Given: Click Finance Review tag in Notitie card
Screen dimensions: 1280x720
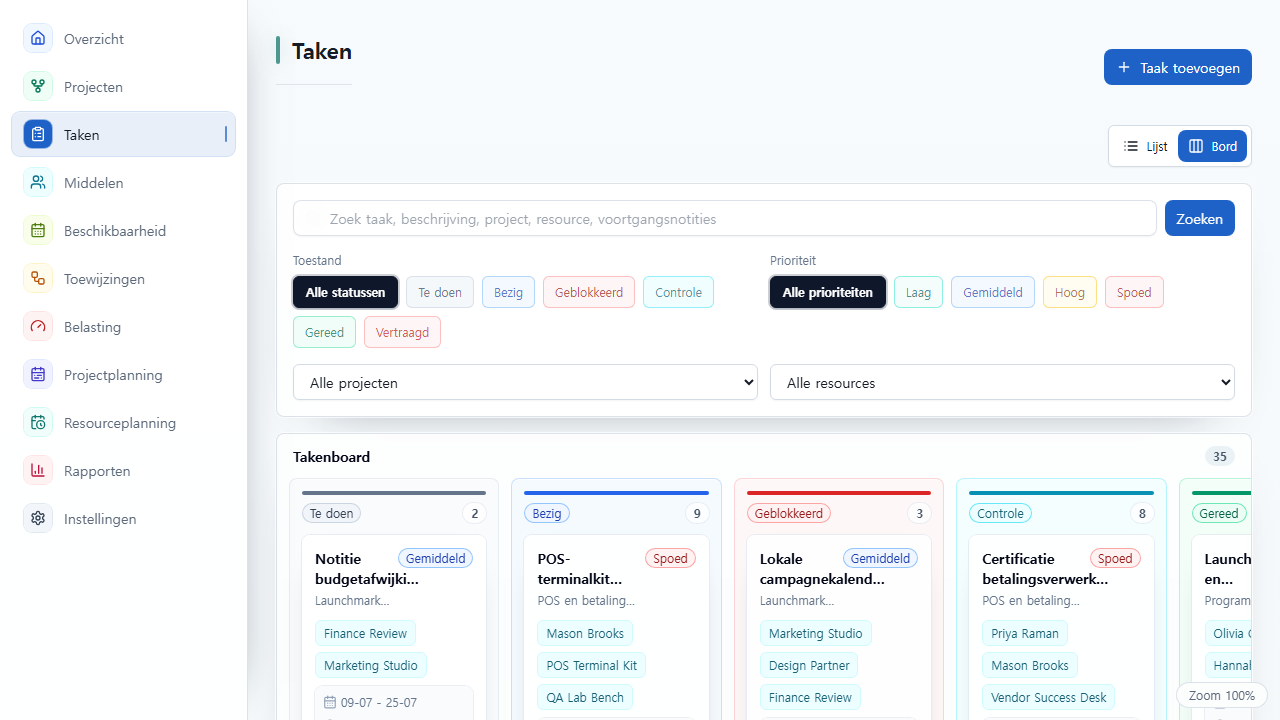Looking at the screenshot, I should pos(365,633).
